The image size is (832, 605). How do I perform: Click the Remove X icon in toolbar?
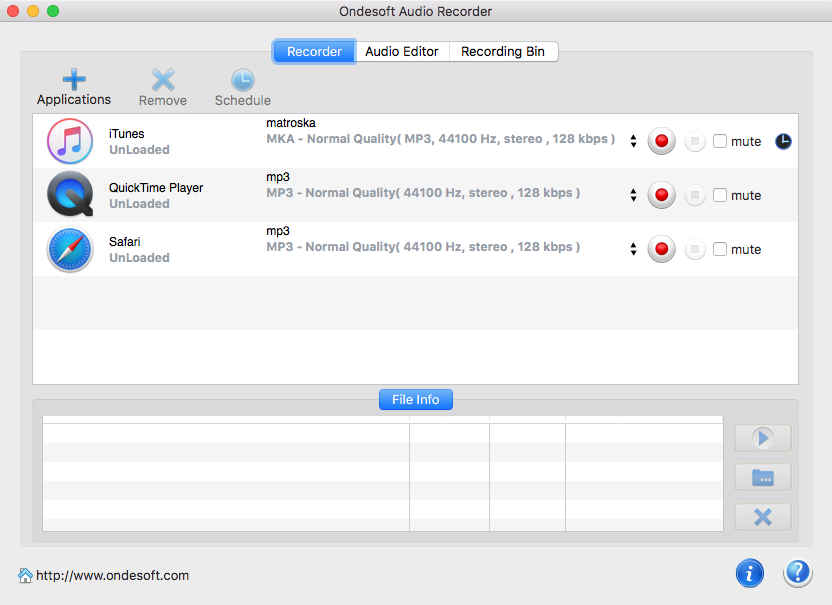(x=163, y=81)
